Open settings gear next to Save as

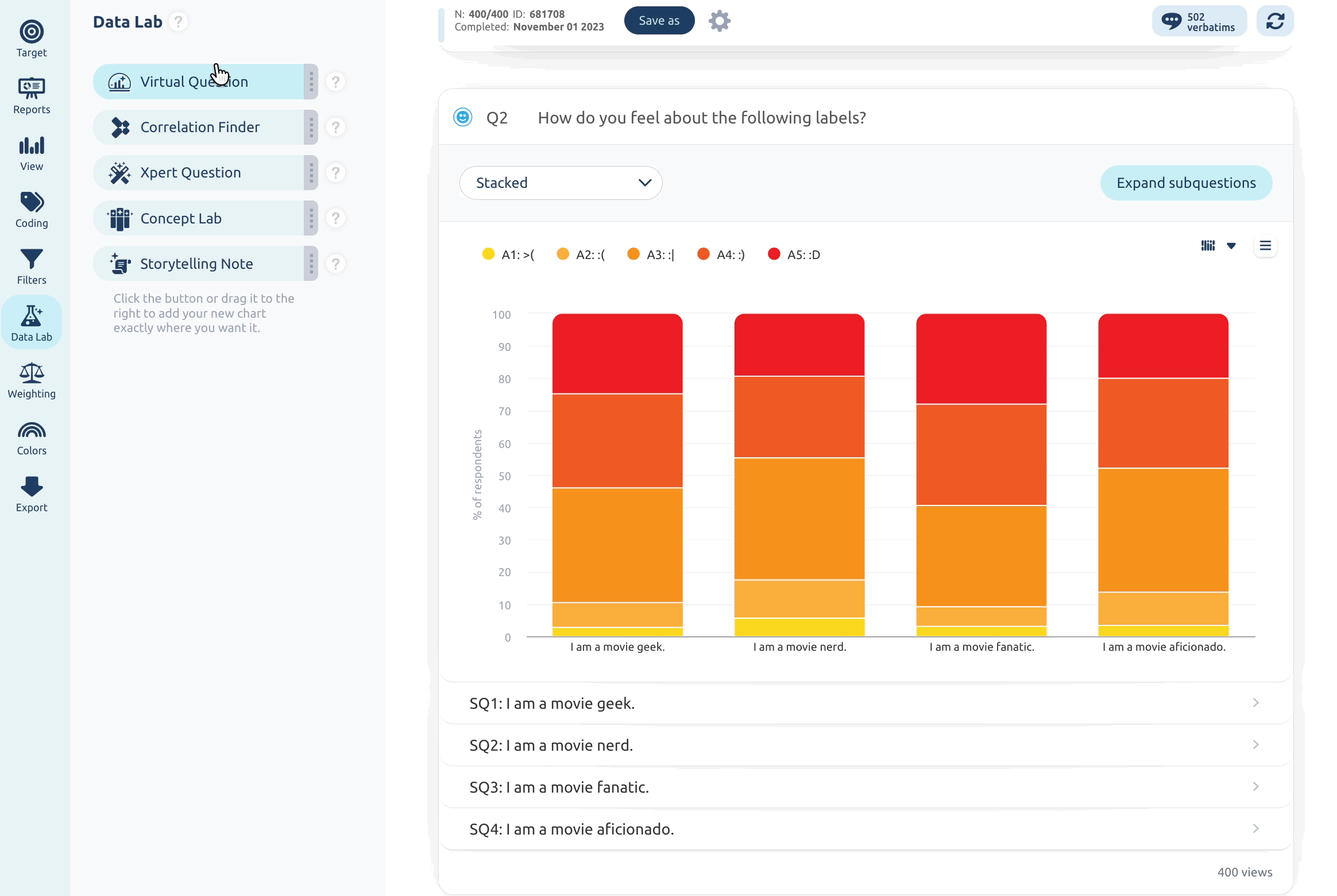click(719, 21)
